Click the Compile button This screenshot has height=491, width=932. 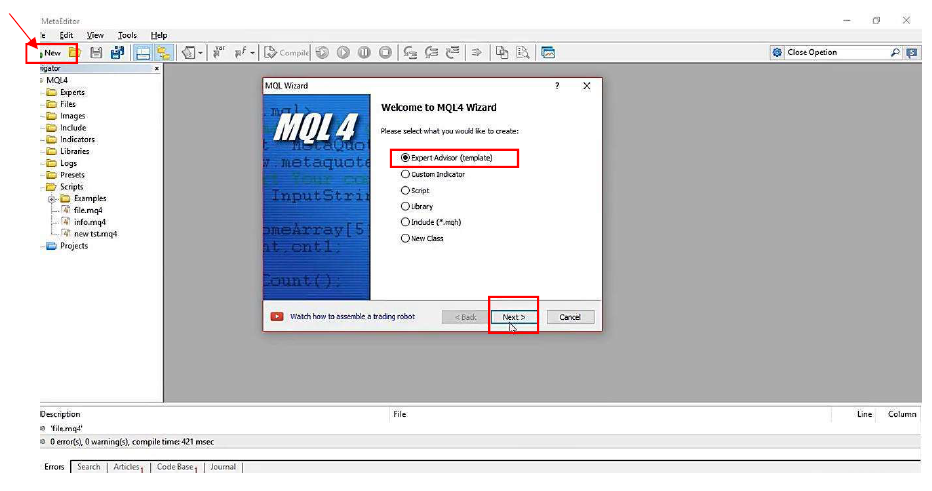pos(286,53)
